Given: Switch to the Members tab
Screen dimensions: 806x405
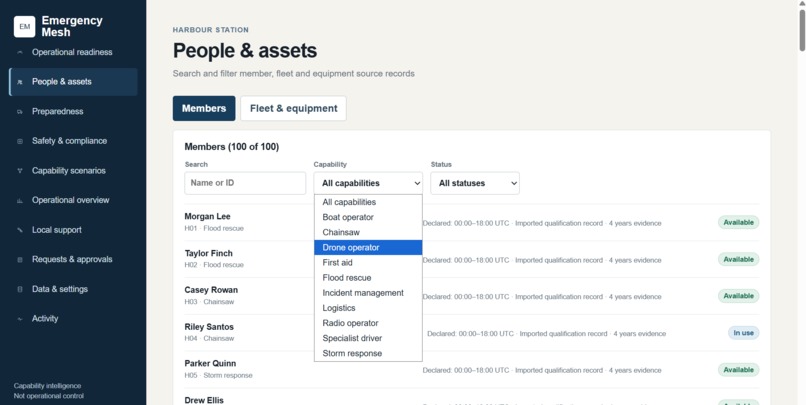Looking at the screenshot, I should pos(204,108).
